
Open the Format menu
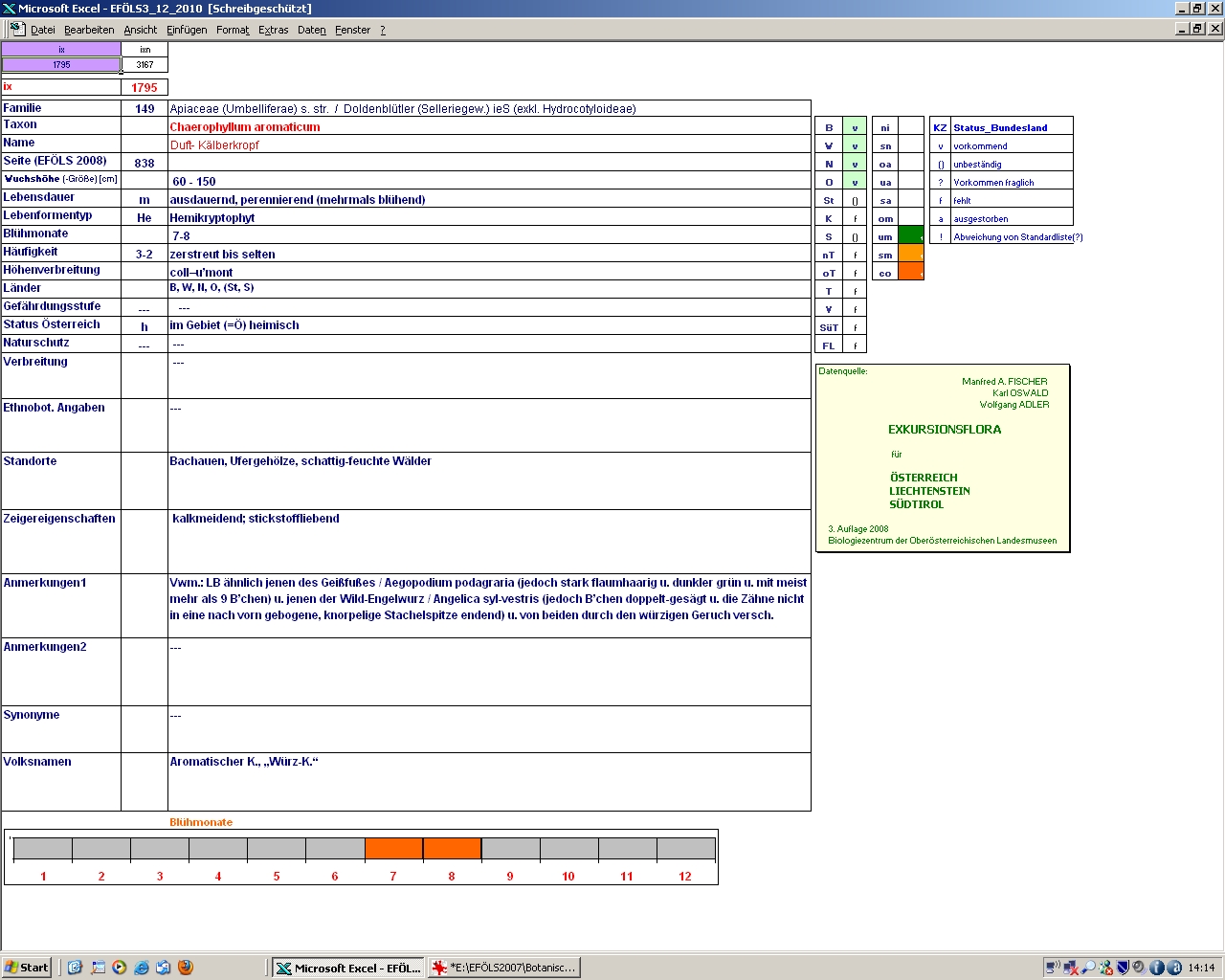point(233,30)
